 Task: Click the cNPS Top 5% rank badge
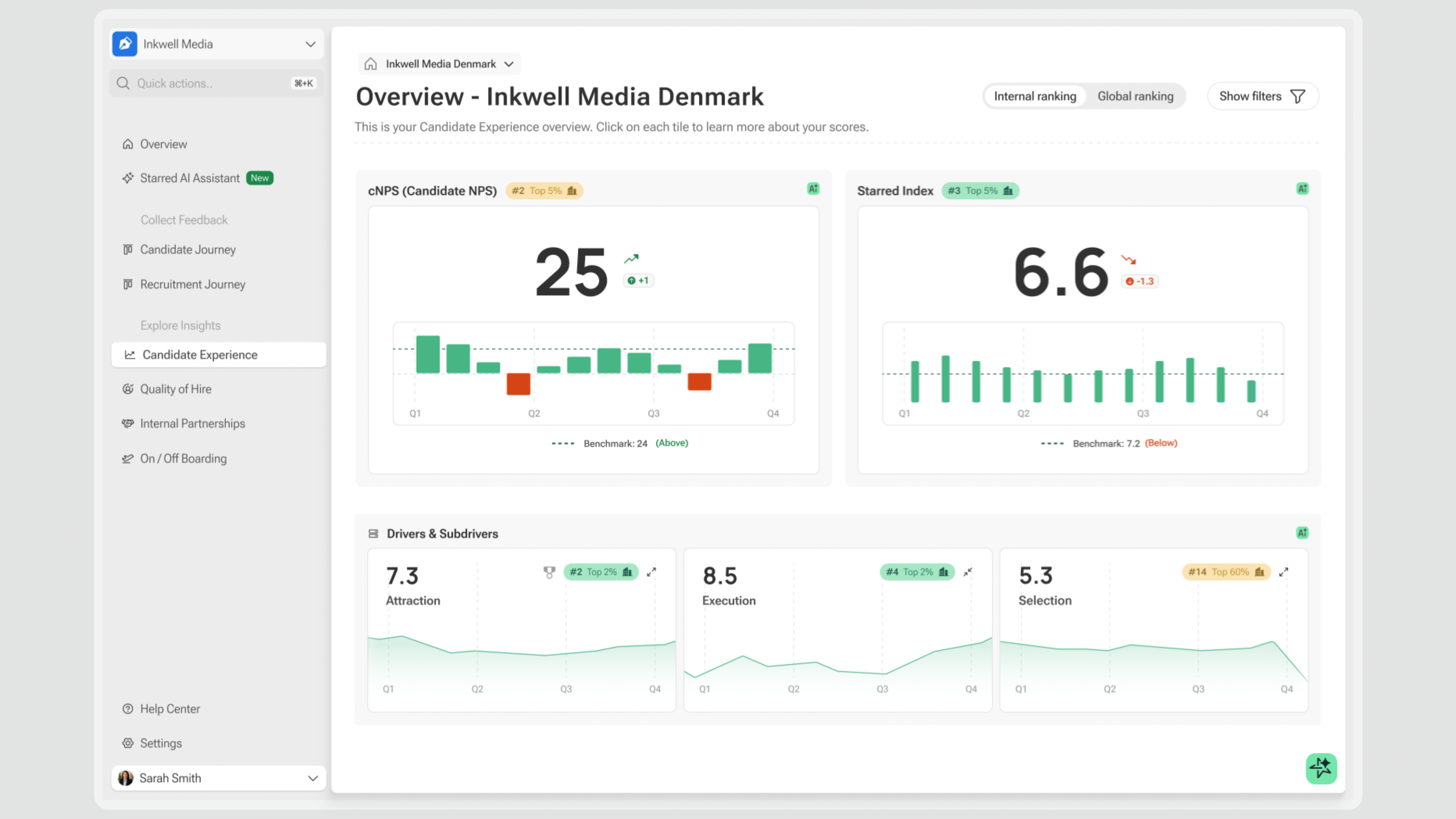coord(544,191)
